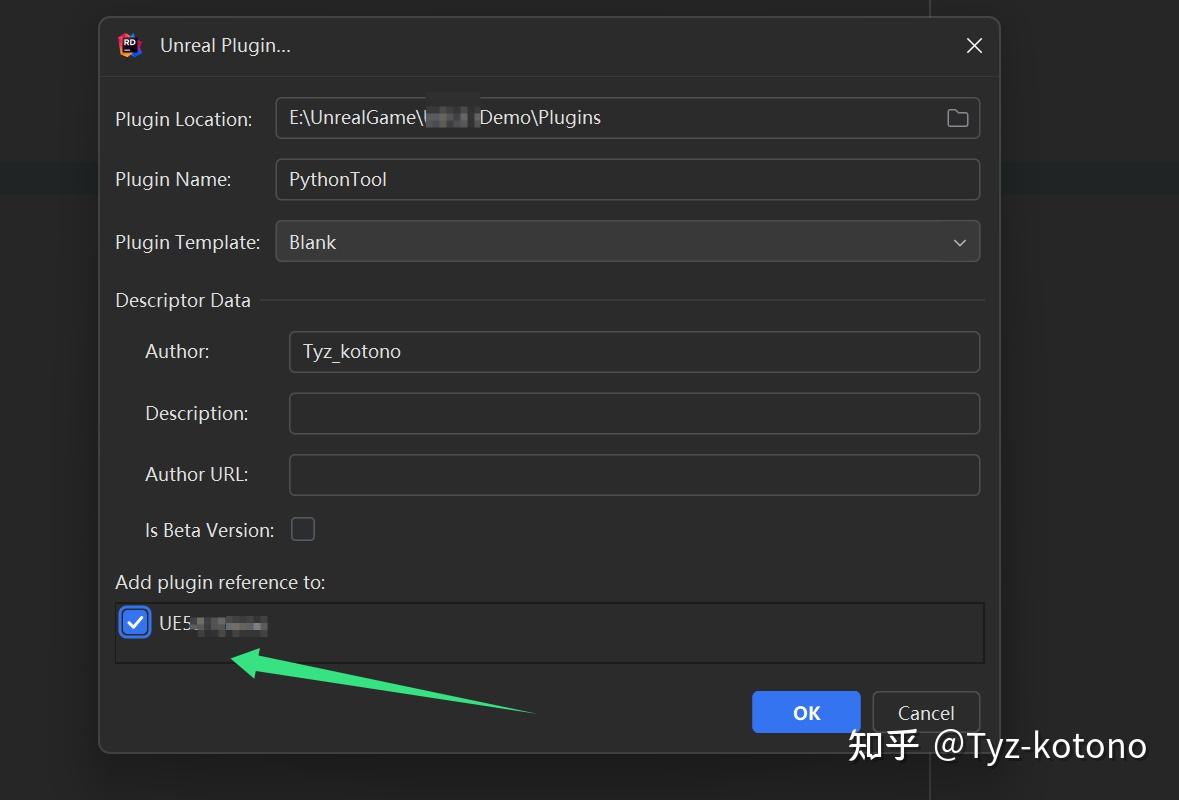
Task: Click the 知乎 @Tyz-kotono watermark
Action: point(999,746)
